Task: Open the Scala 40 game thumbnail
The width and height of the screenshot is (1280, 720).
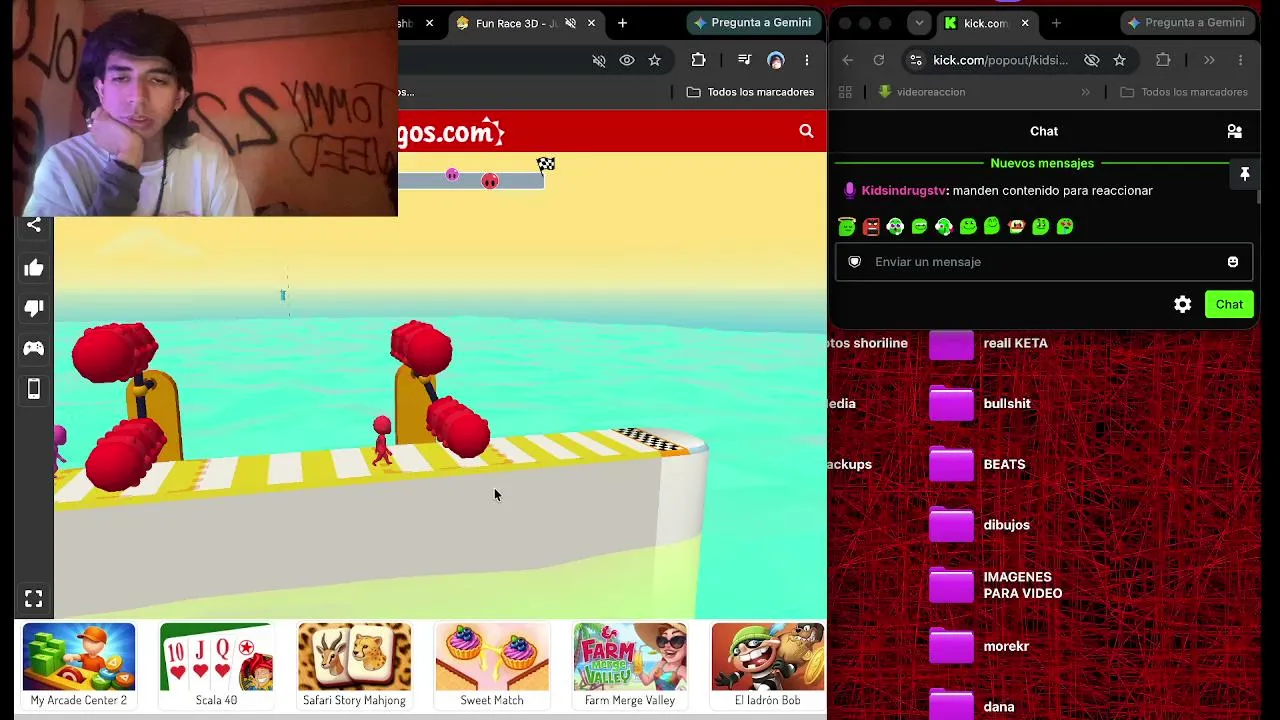Action: pos(217,657)
